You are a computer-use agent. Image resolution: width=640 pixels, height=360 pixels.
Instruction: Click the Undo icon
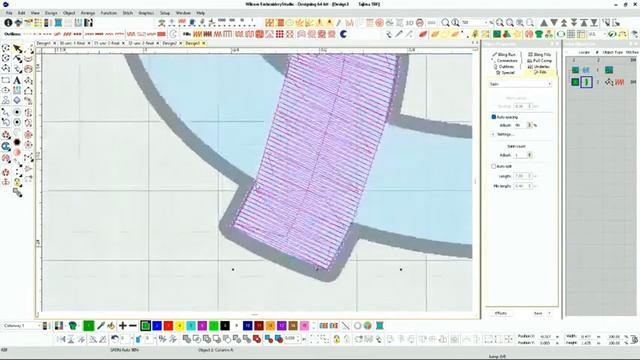point(115,339)
